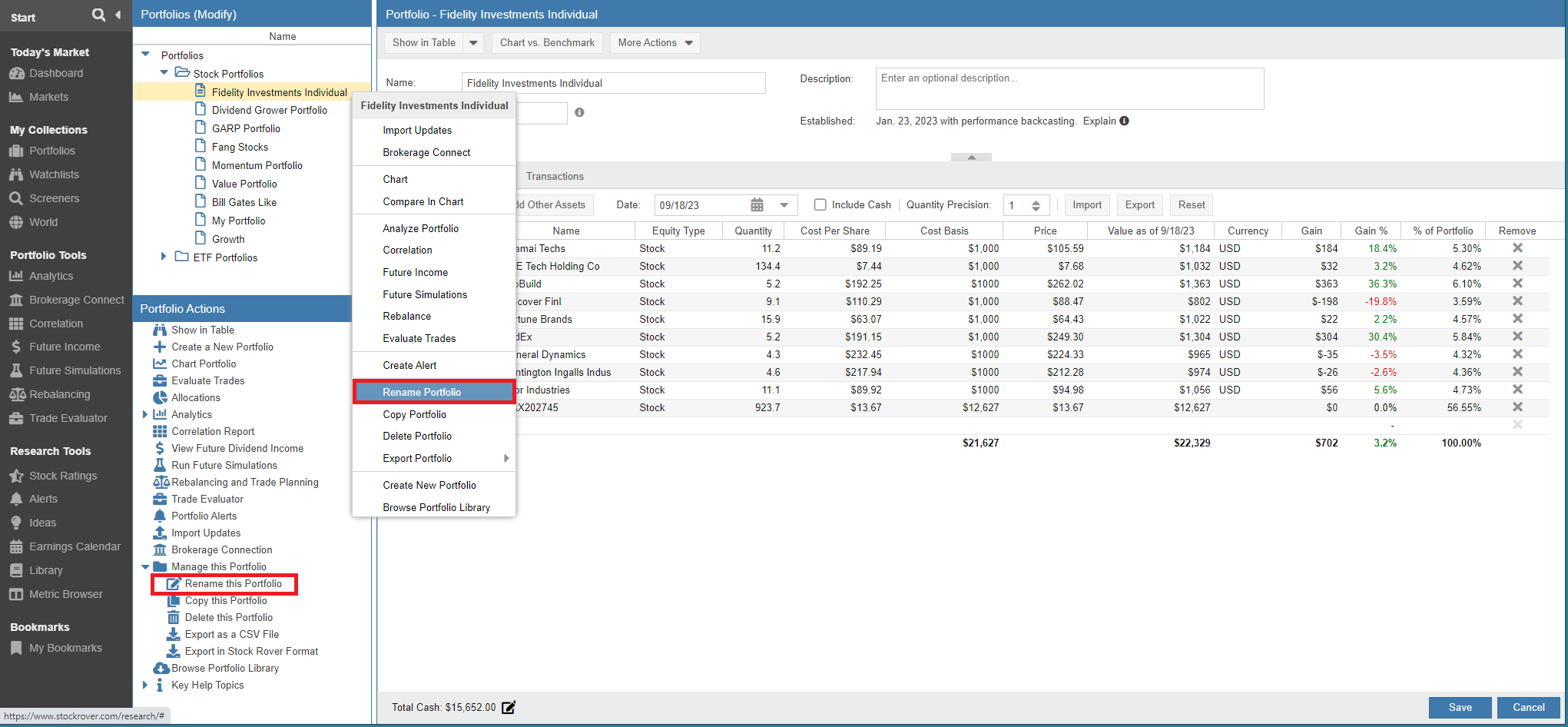This screenshot has width=1568, height=727.
Task: Click into the Description text area
Action: [x=1069, y=88]
